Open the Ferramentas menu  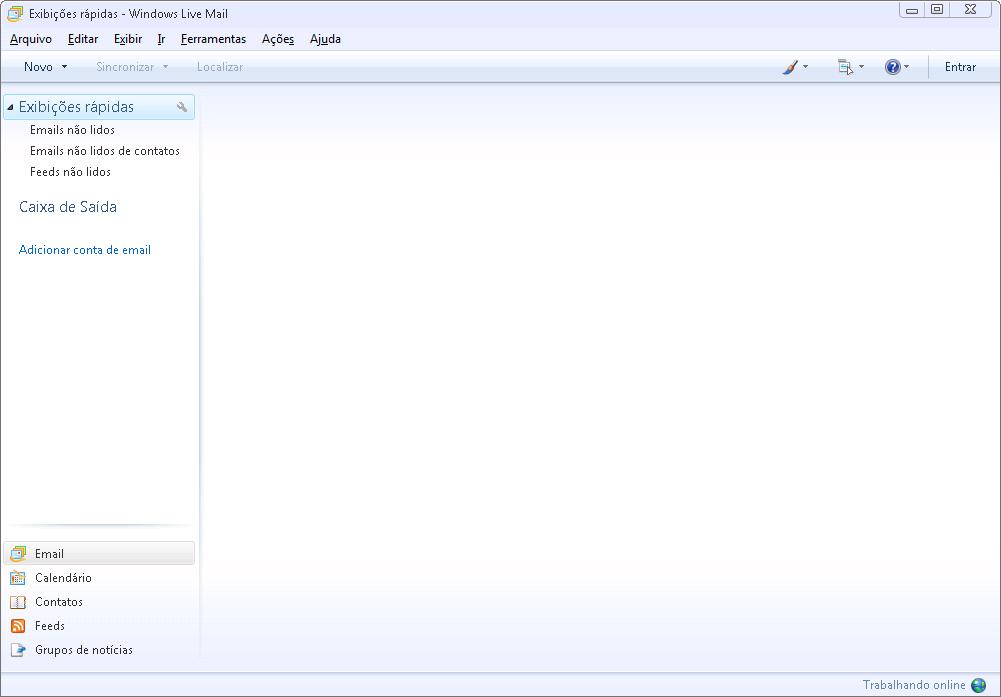213,39
